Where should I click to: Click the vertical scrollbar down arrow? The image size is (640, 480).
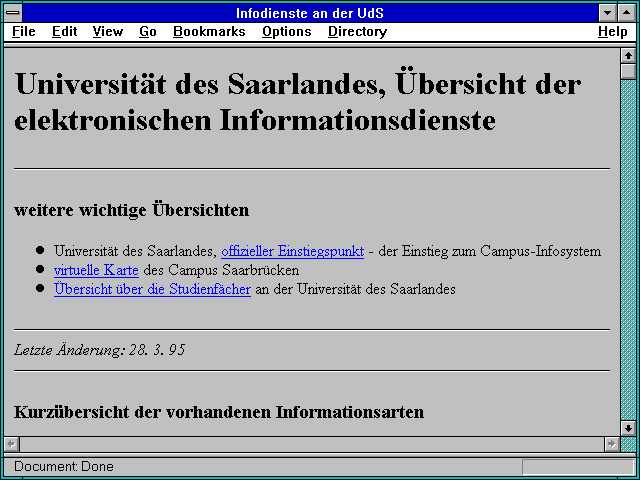pyautogui.click(x=628, y=428)
